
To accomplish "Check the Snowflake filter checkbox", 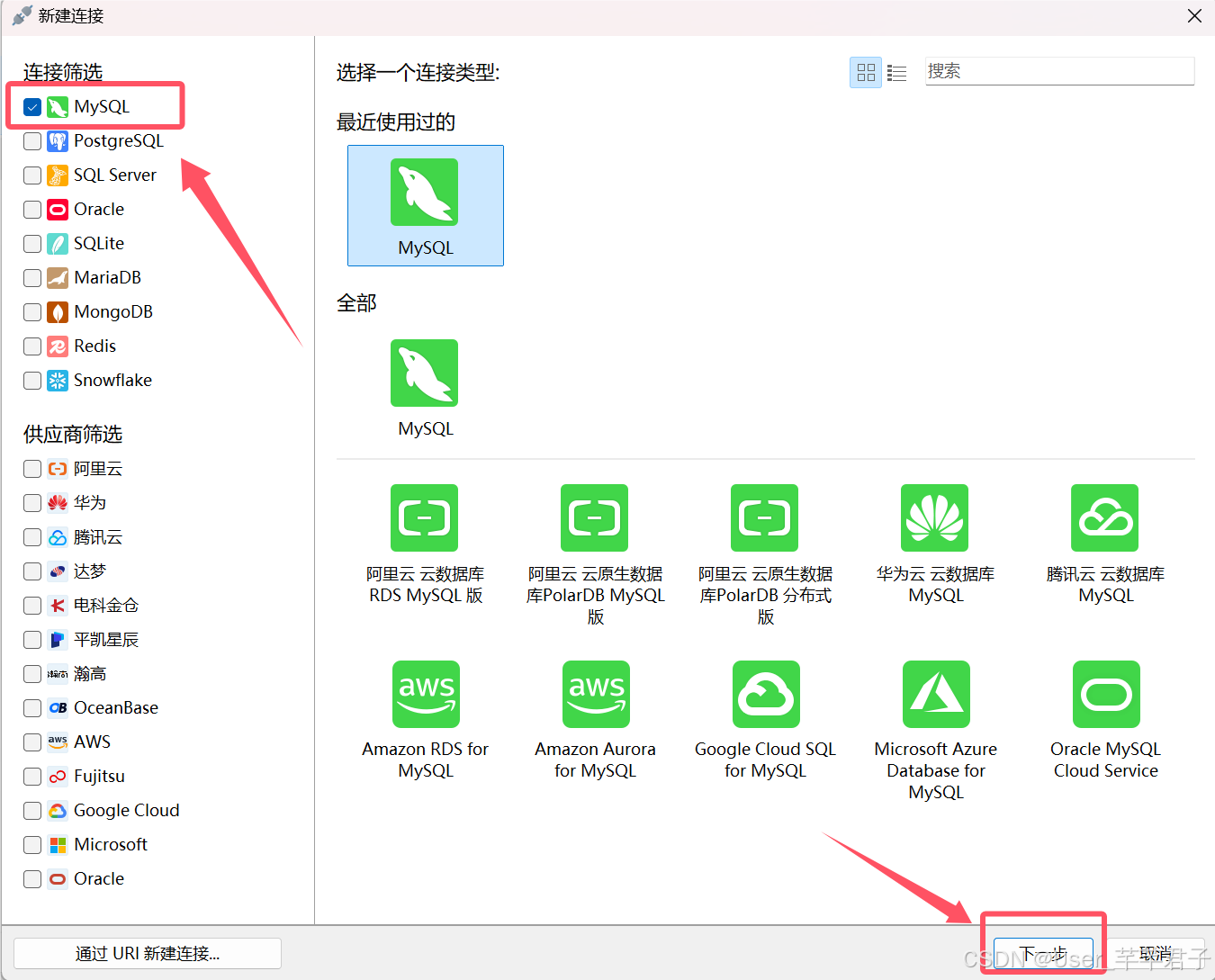I will coord(32,381).
